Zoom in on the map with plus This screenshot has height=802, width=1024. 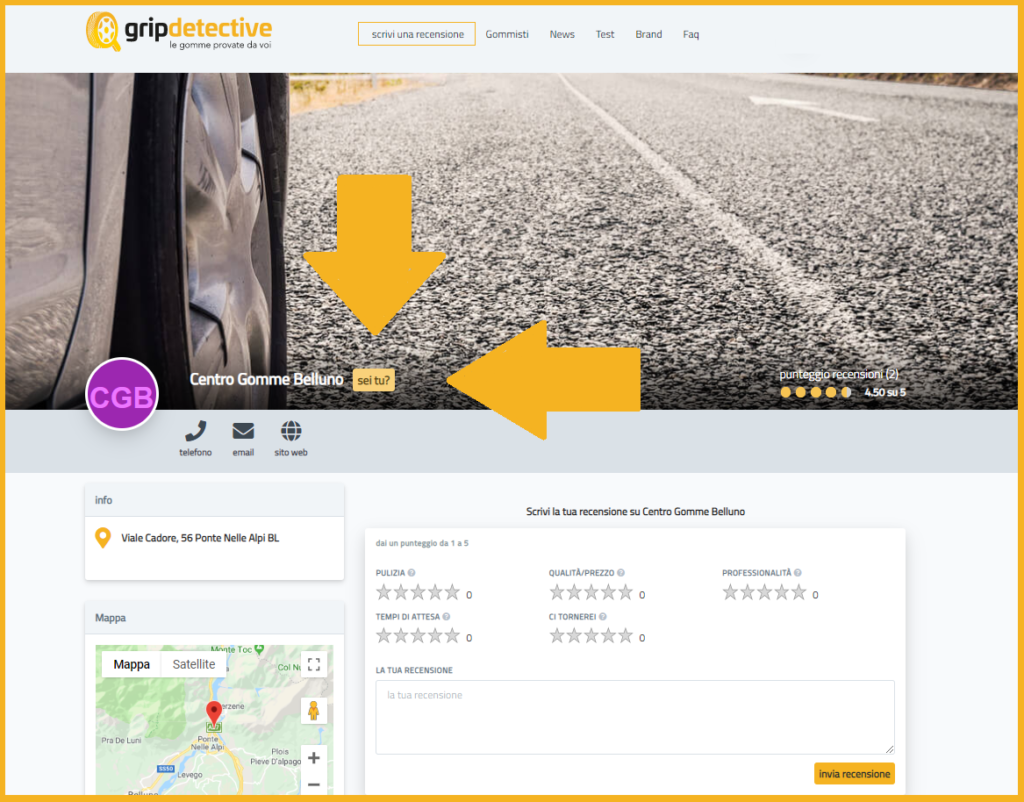coord(313,758)
